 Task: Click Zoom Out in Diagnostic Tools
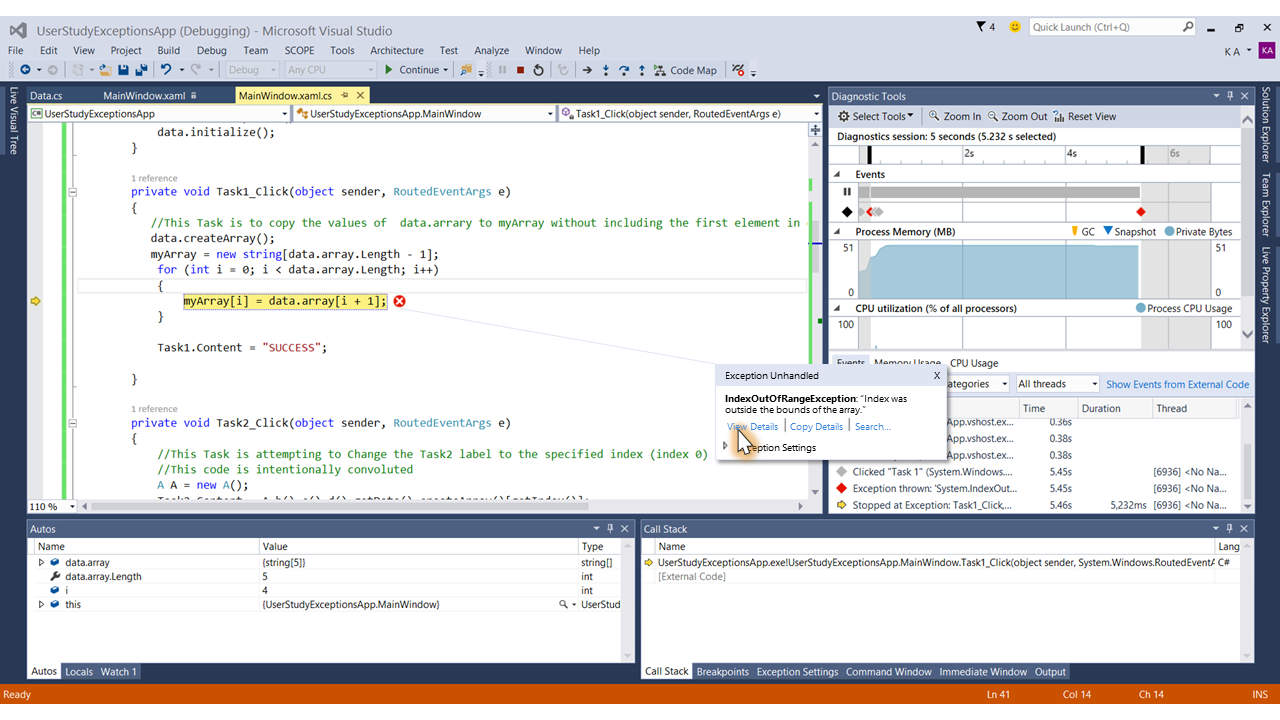pos(1017,116)
